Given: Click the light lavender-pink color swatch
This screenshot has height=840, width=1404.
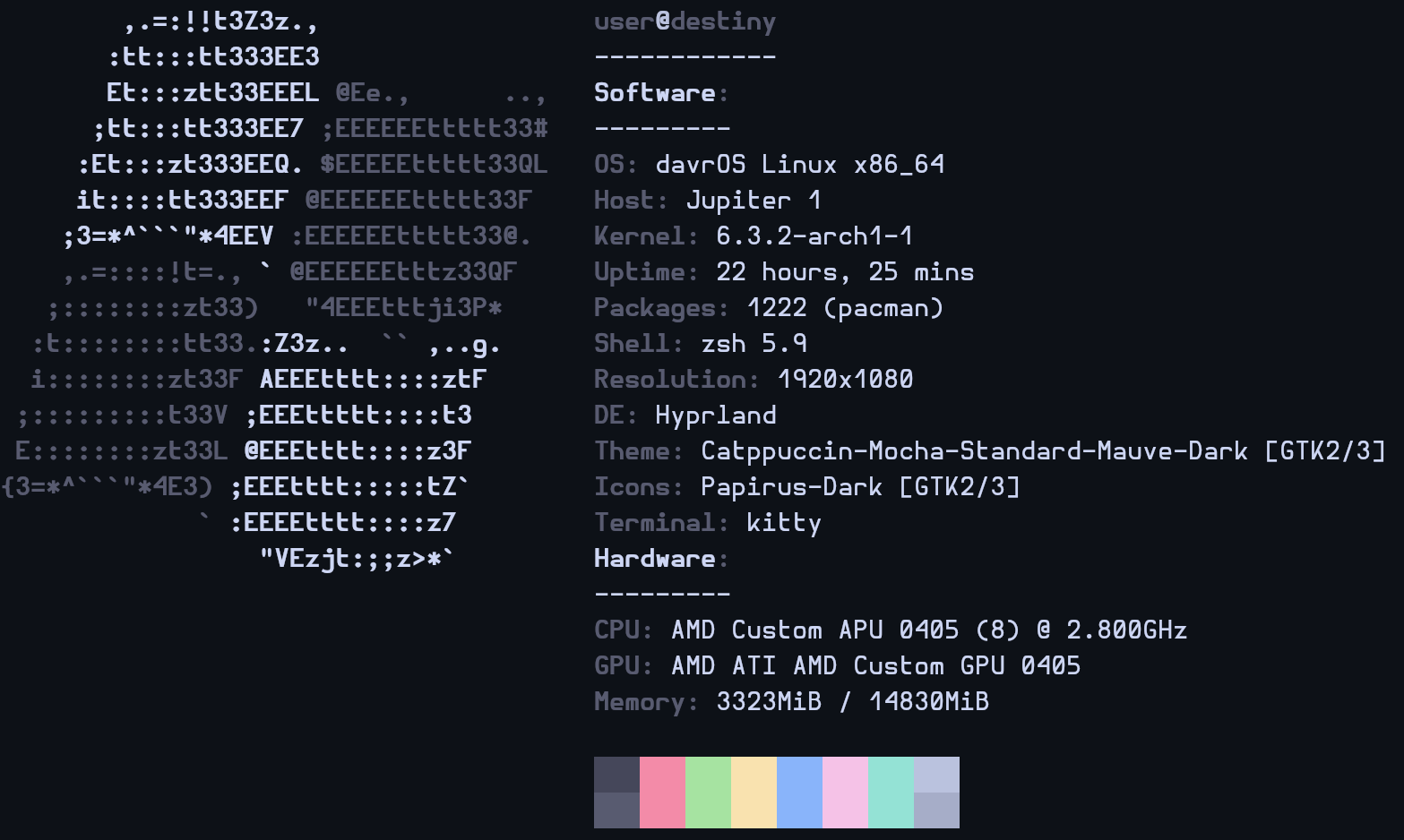Looking at the screenshot, I should coord(846,793).
